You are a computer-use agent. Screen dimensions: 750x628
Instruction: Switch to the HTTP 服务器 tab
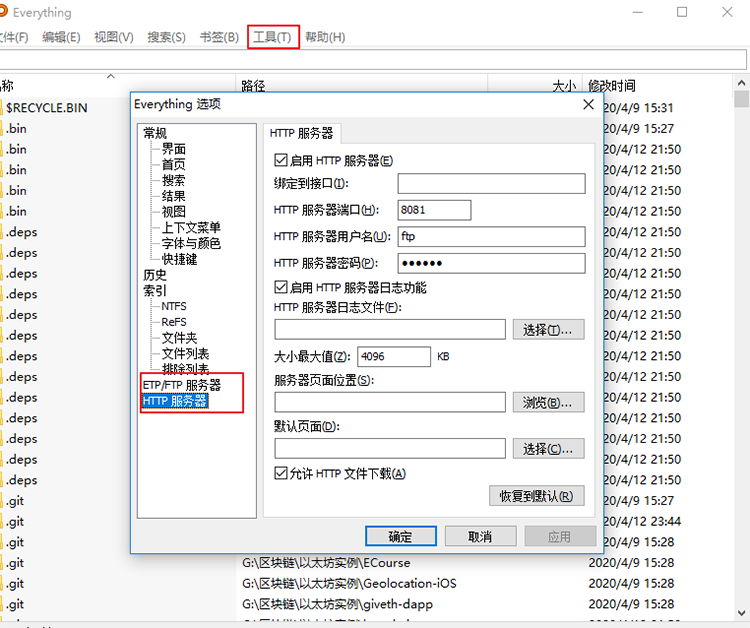coord(302,133)
